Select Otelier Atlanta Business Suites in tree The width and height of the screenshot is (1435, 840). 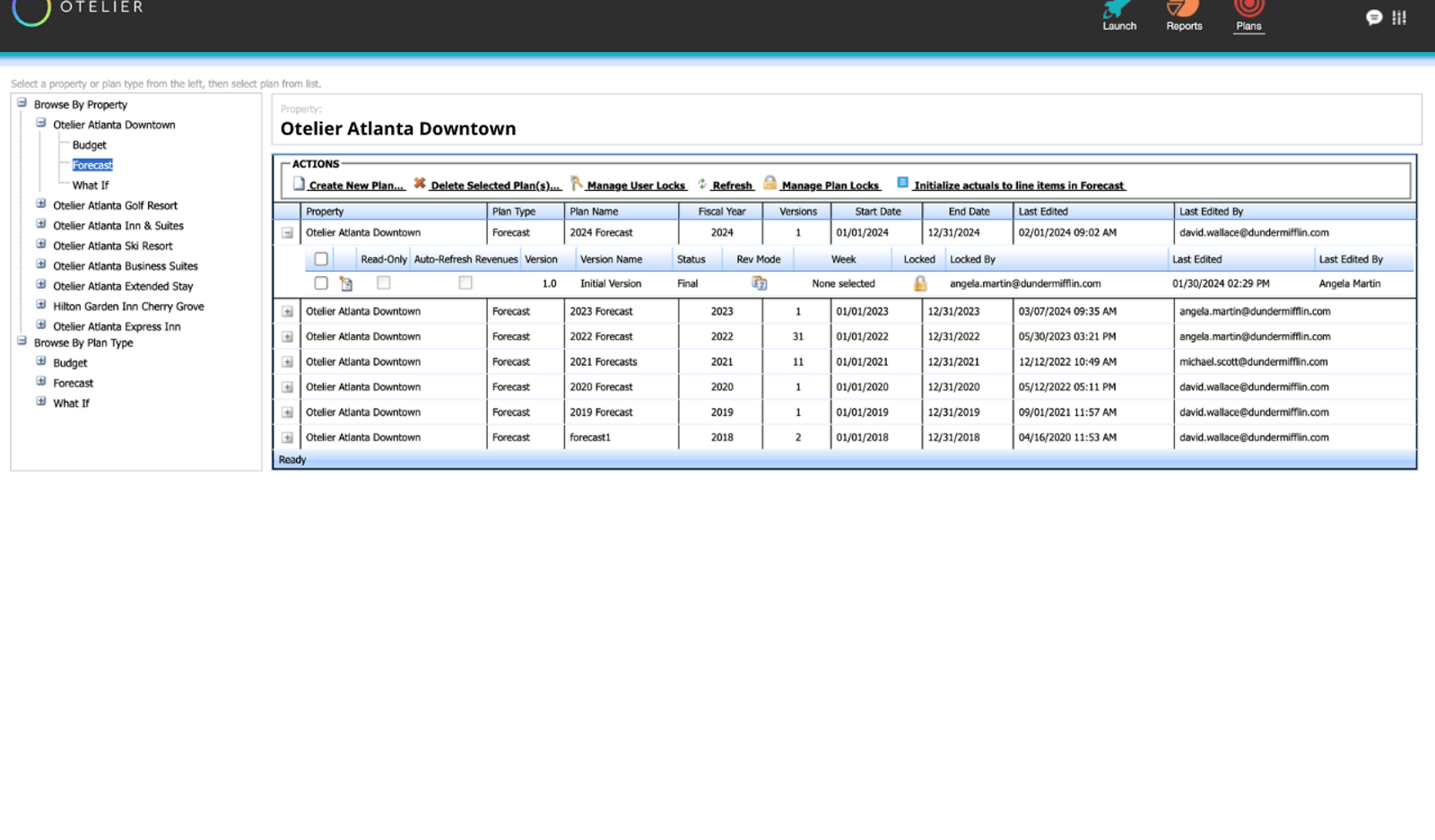pos(125,266)
